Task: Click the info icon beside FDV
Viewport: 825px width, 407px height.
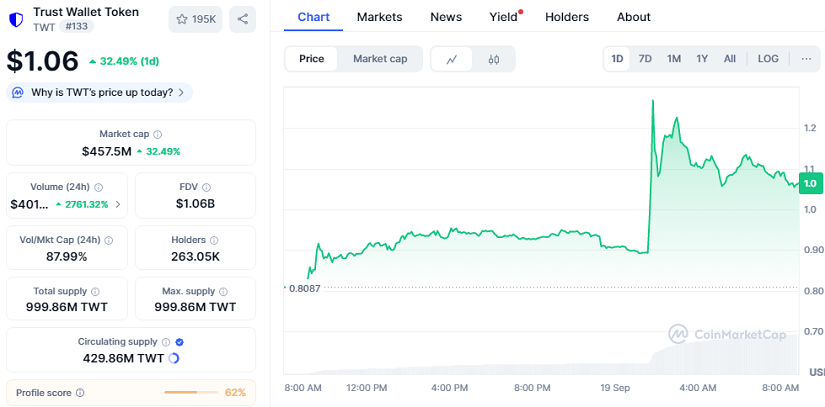Action: click(x=207, y=187)
